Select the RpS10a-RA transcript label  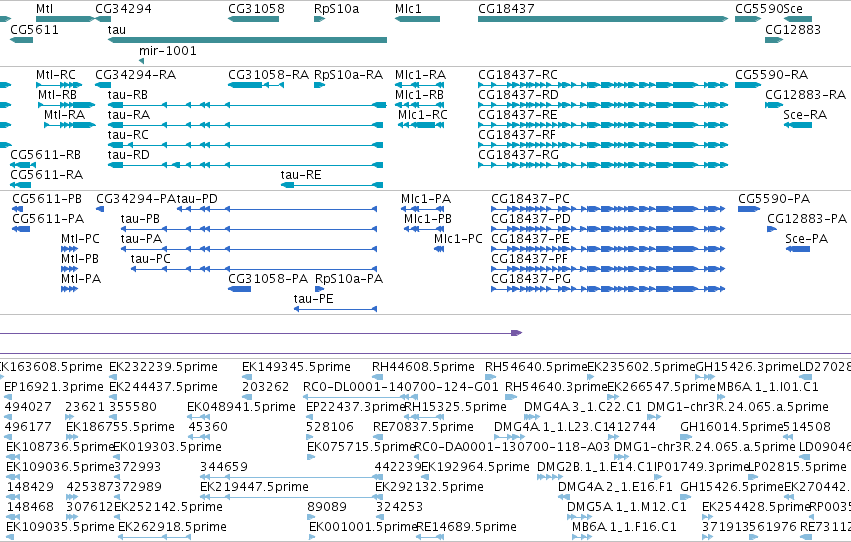(x=348, y=74)
